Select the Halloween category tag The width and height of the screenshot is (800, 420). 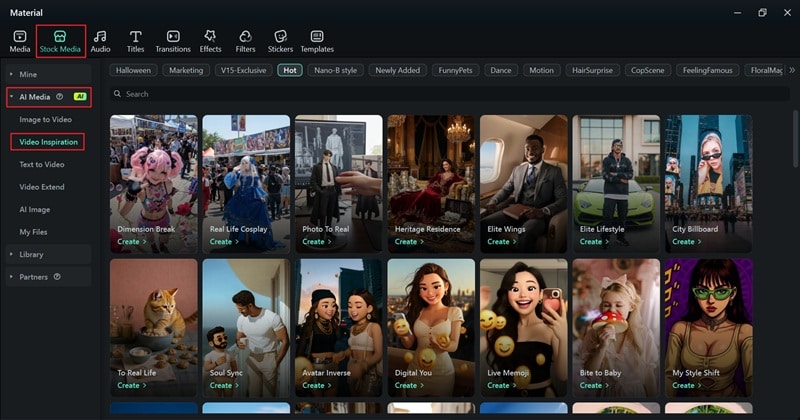tap(133, 70)
